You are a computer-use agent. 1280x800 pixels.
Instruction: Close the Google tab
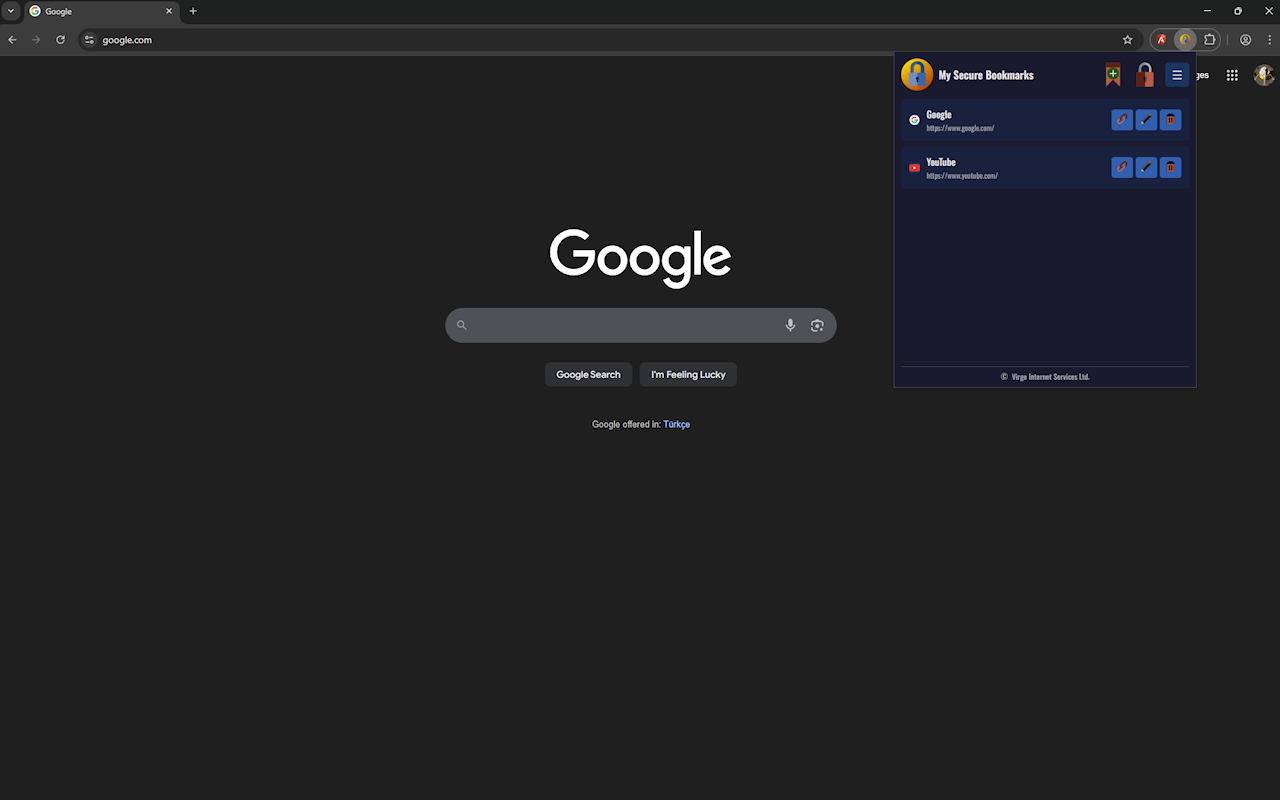169,11
